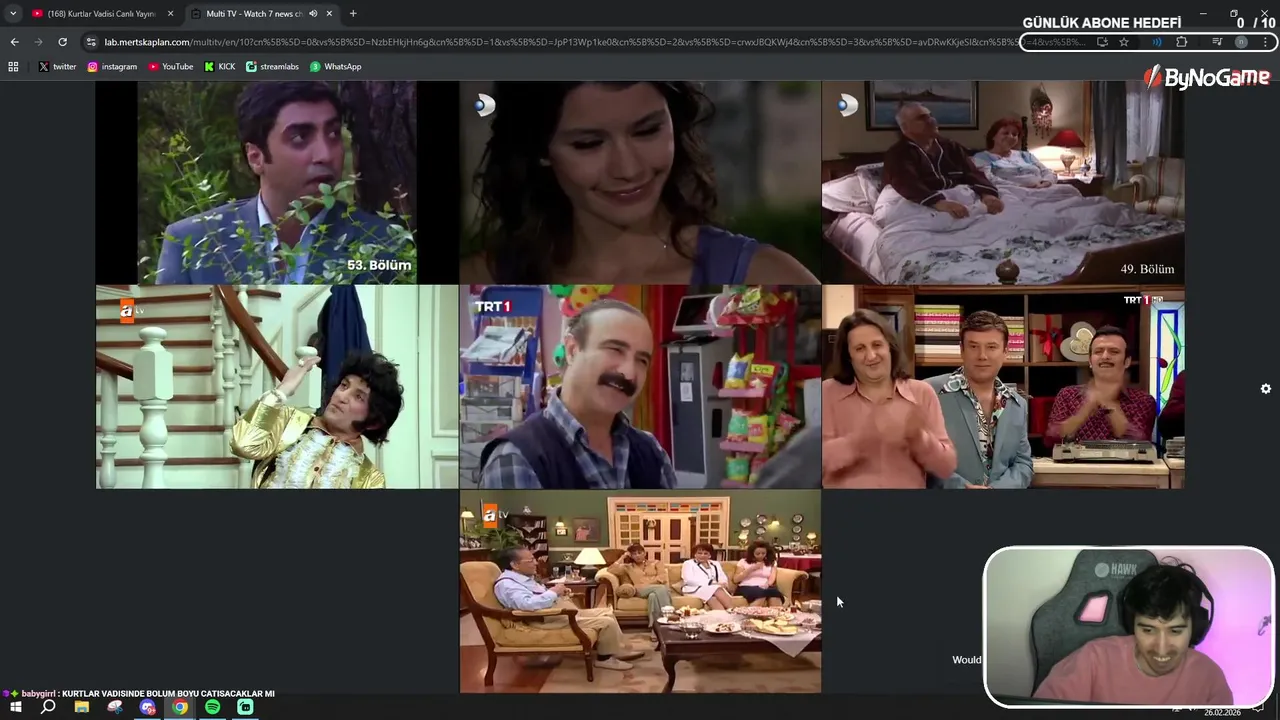
Task: Open a new browser tab
Action: point(353,14)
